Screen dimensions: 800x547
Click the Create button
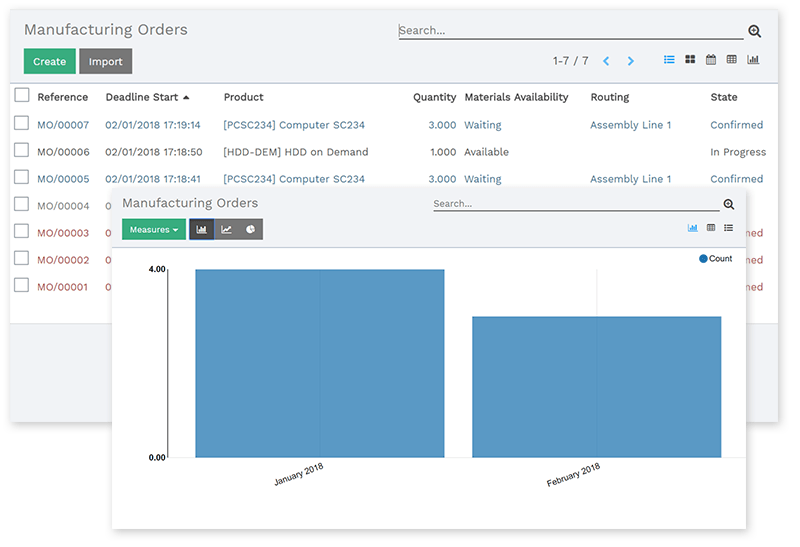[49, 61]
